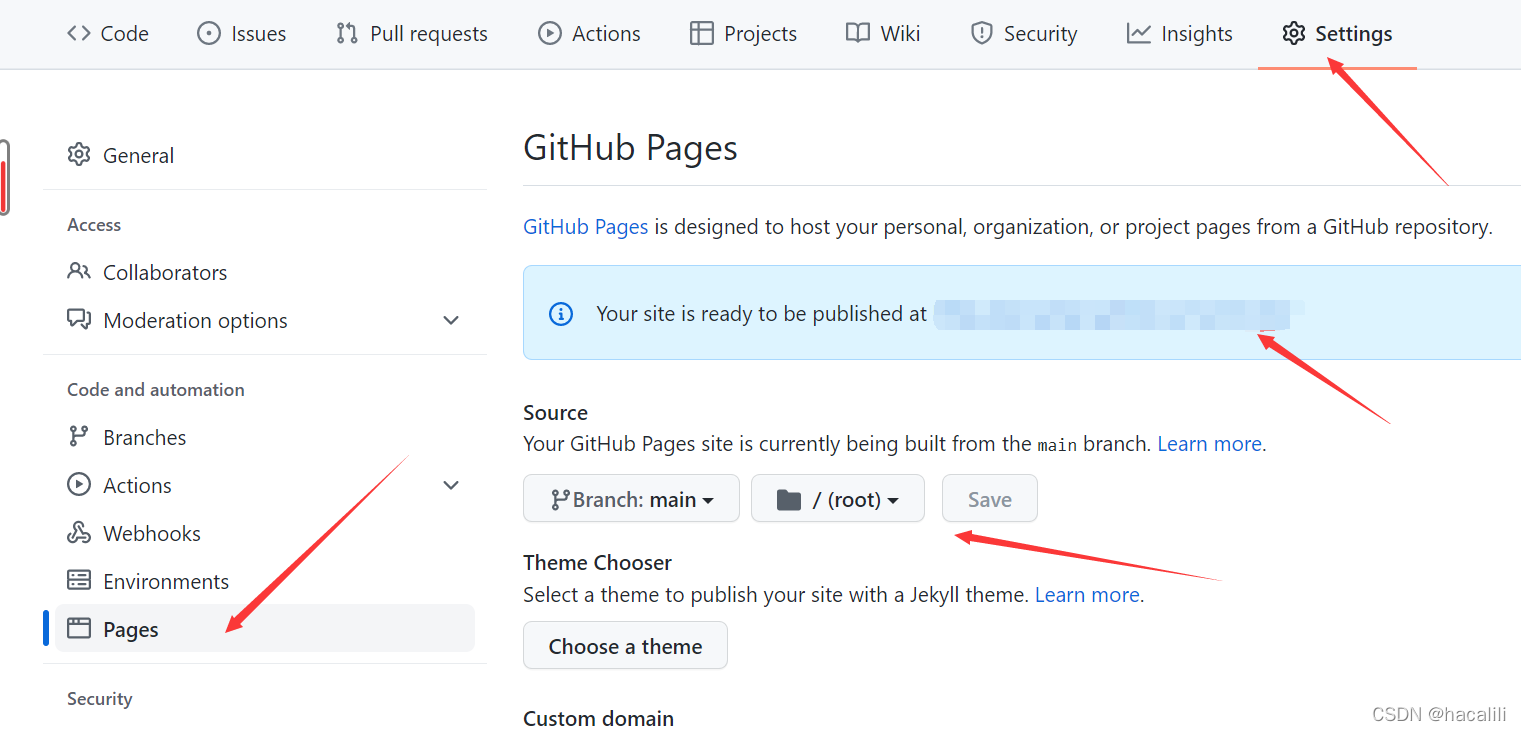Image resolution: width=1521 pixels, height=731 pixels.
Task: Click Learn more link under Theme Chooser
Action: point(1087,594)
